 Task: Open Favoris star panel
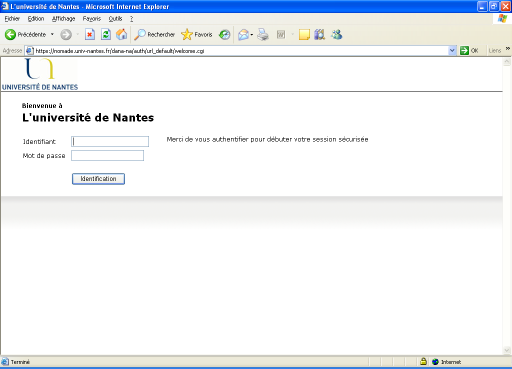[x=197, y=34]
